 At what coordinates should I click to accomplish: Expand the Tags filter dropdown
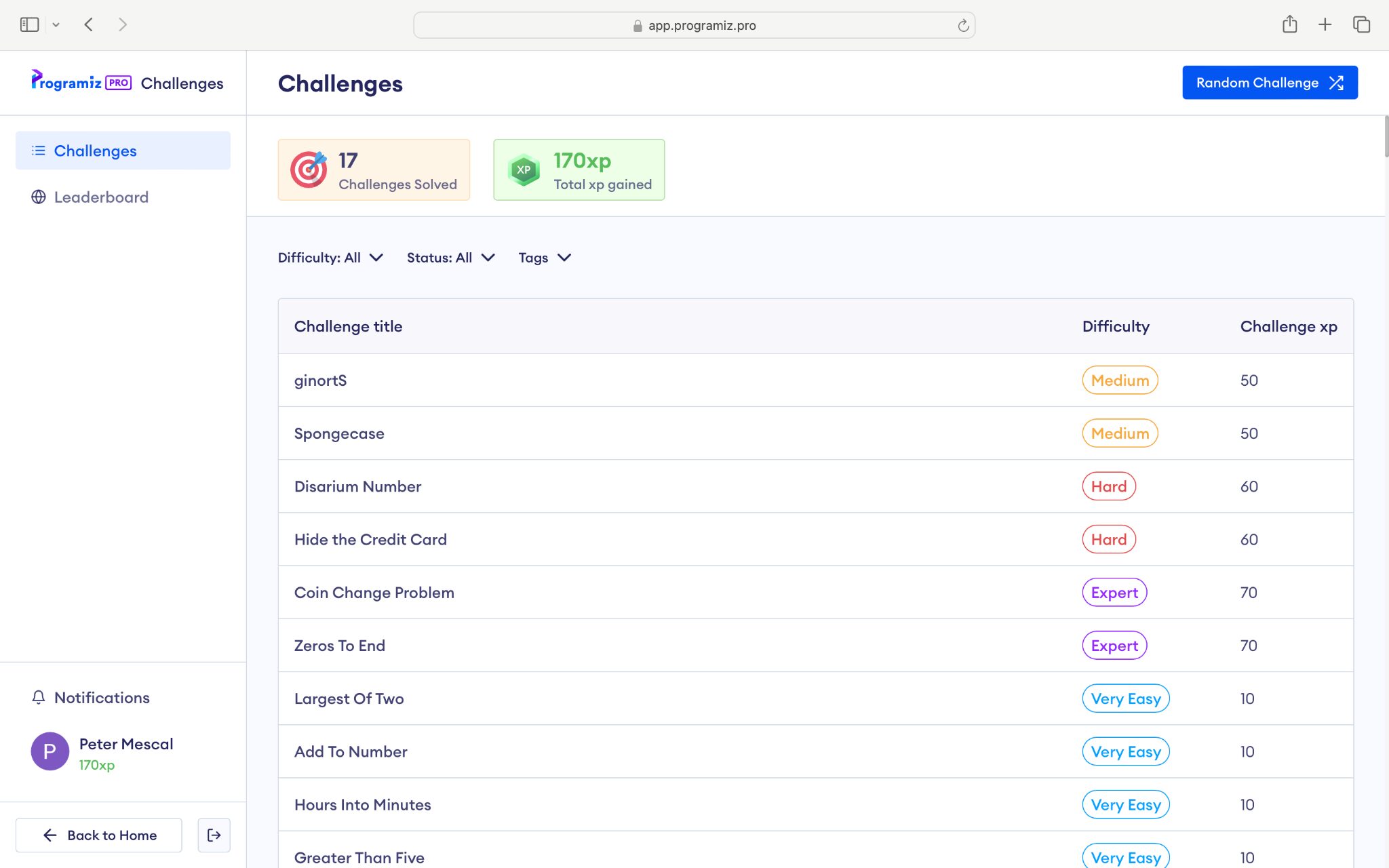545,258
